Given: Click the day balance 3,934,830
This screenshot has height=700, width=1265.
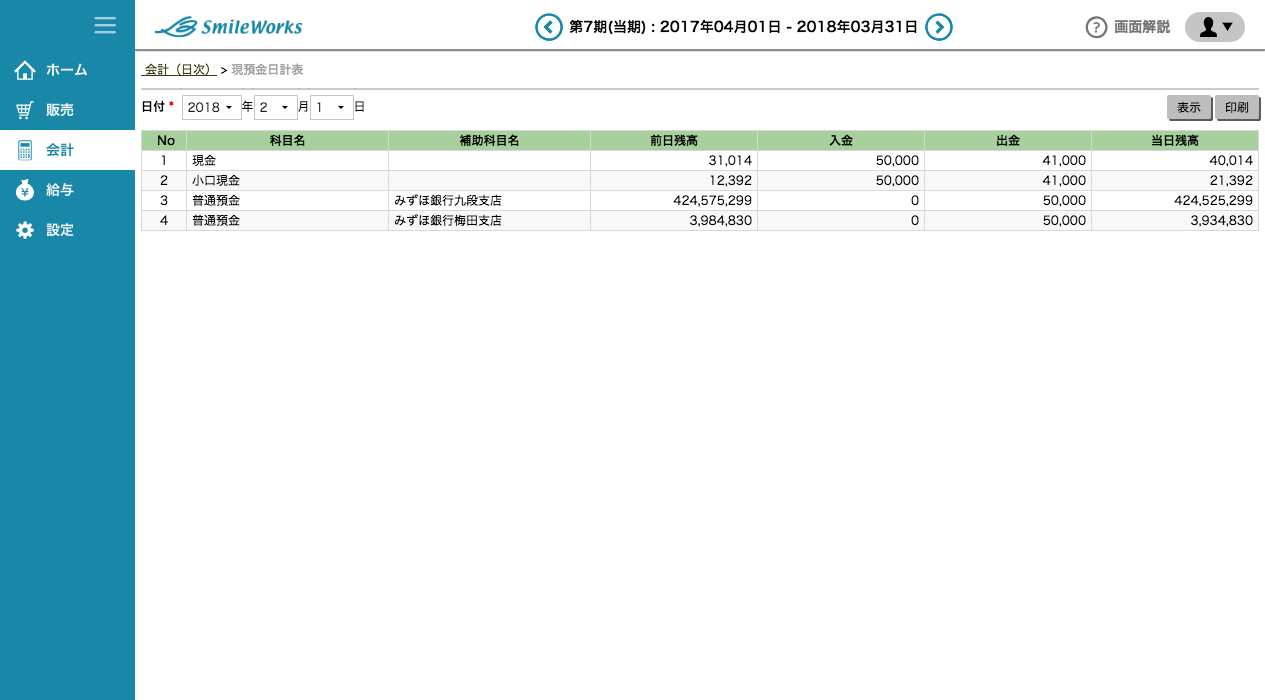Looking at the screenshot, I should [1175, 221].
